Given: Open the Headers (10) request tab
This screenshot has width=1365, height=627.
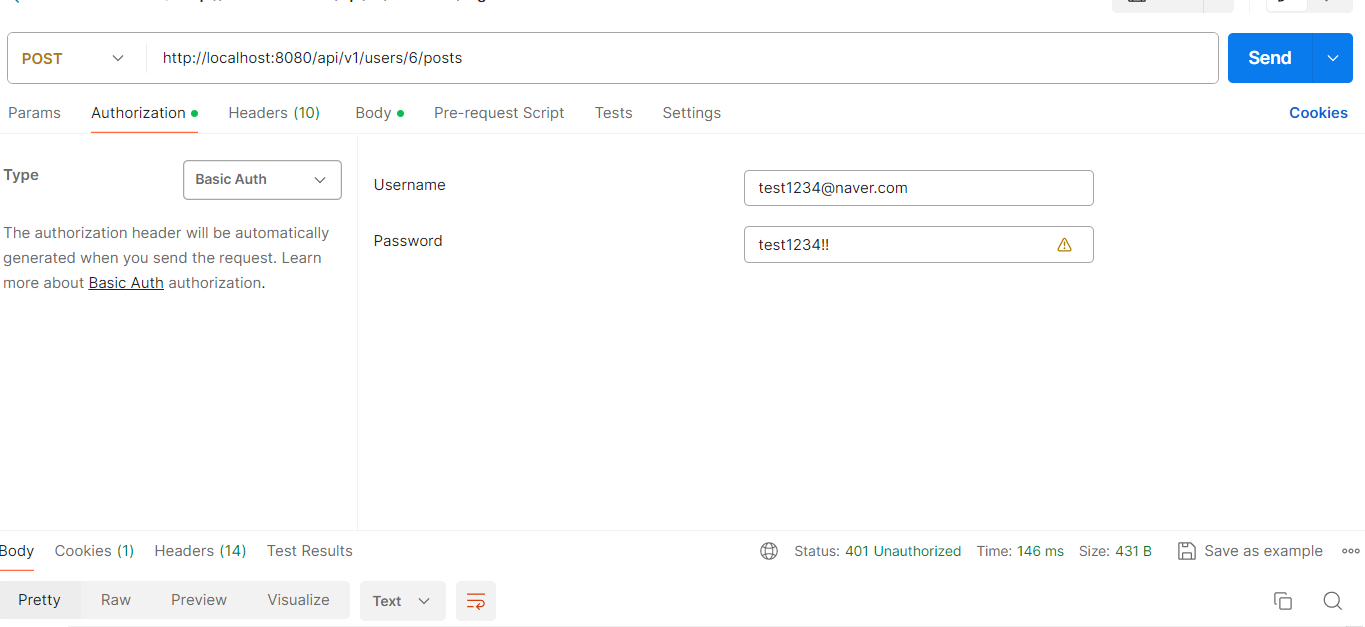Looking at the screenshot, I should coord(274,113).
